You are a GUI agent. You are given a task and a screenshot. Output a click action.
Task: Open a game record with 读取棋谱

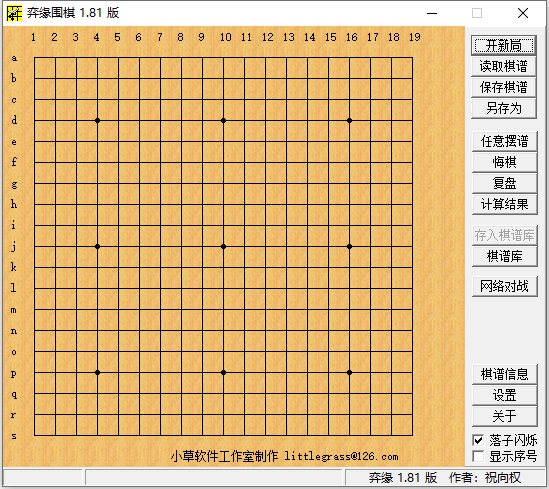pos(503,66)
